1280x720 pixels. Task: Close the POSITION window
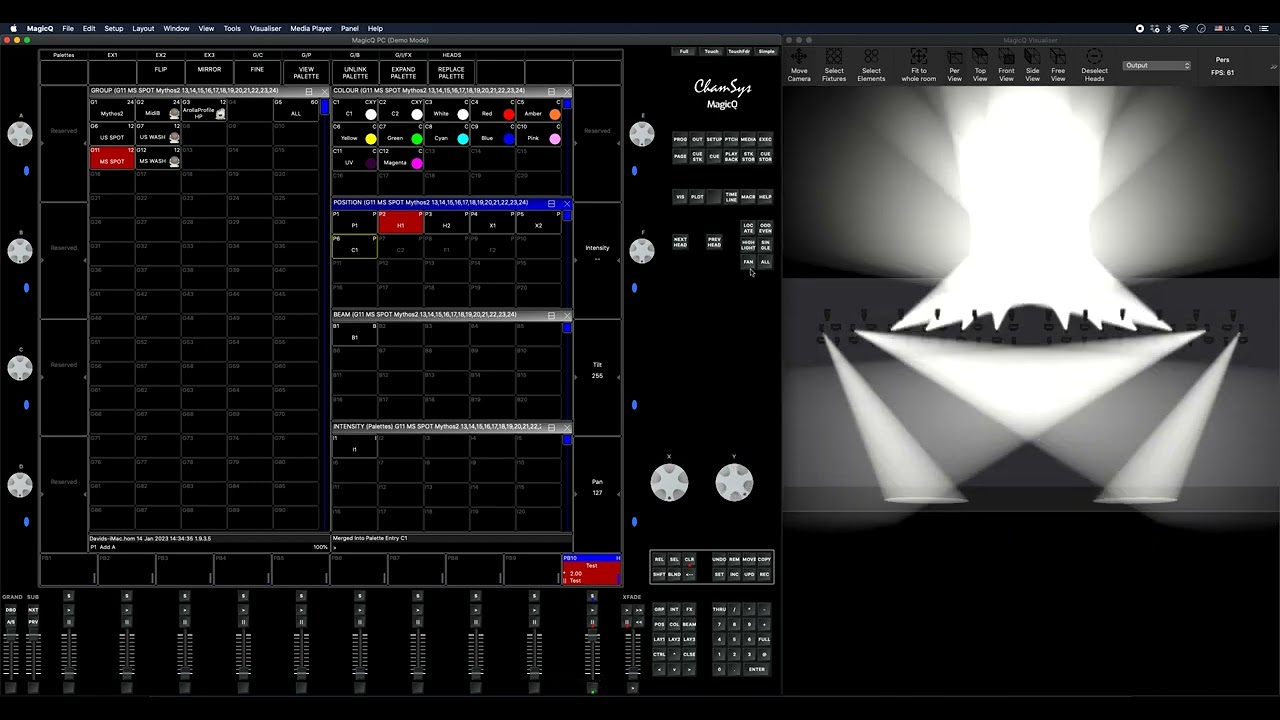pyautogui.click(x=567, y=203)
